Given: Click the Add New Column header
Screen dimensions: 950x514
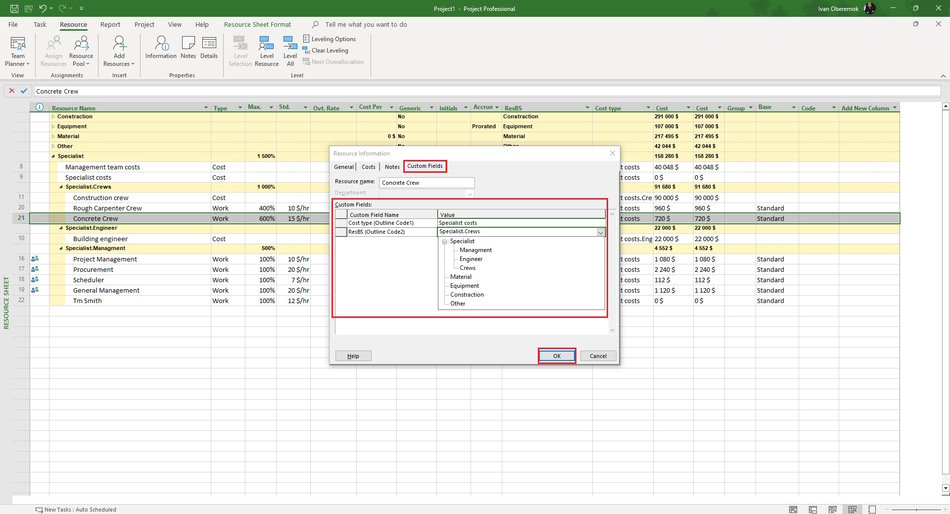Looking at the screenshot, I should point(865,108).
